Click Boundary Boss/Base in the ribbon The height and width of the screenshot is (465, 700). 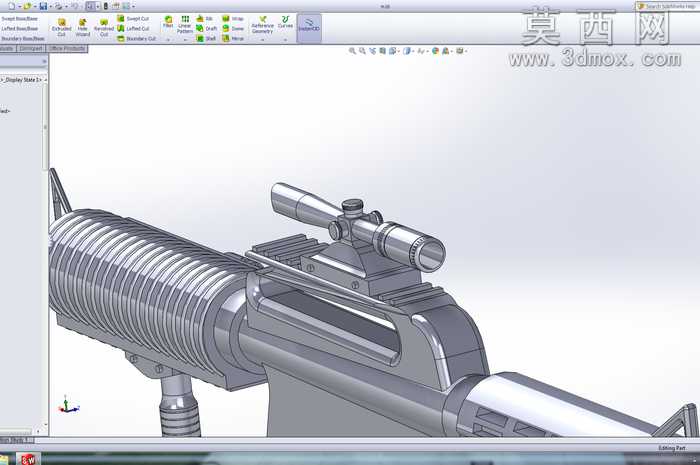coord(22,39)
